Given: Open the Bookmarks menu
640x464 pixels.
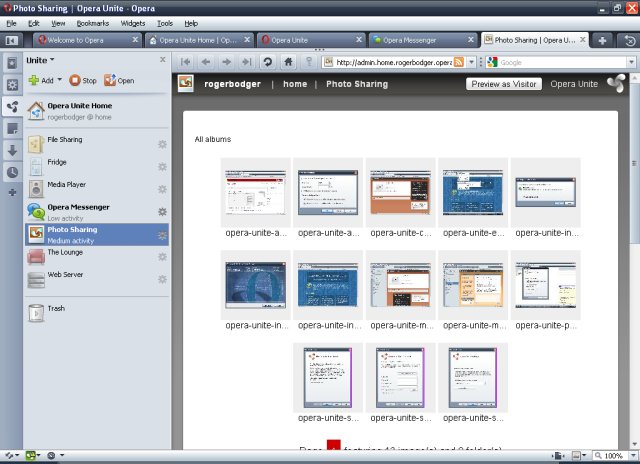Looking at the screenshot, I should pos(93,22).
